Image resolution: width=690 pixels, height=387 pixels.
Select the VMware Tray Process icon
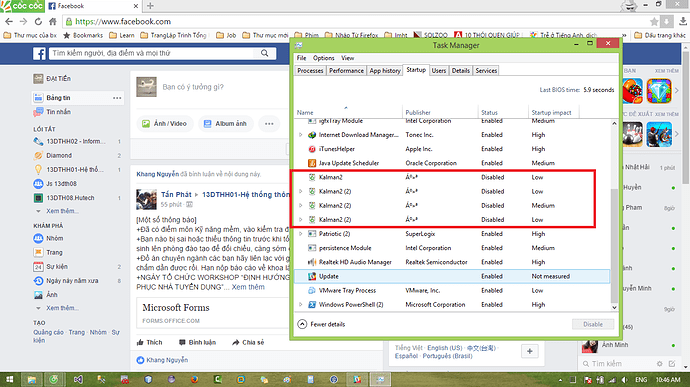pos(312,290)
